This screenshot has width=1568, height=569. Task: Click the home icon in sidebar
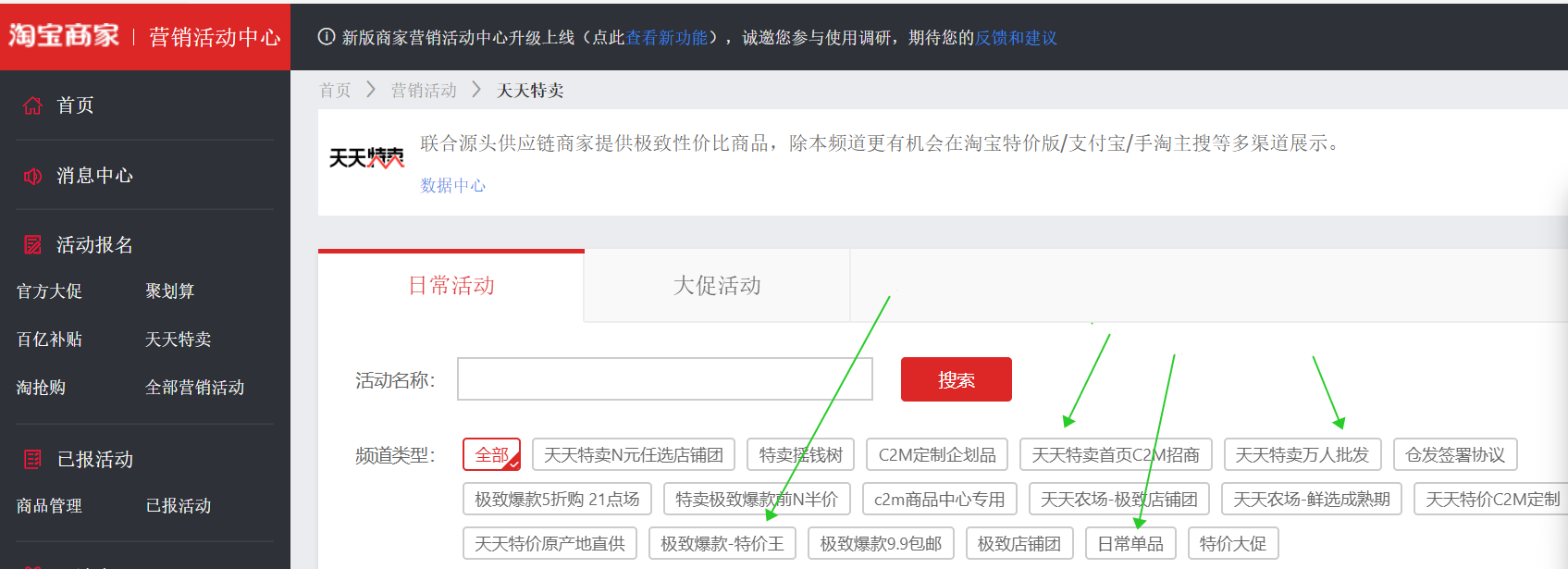tap(32, 105)
